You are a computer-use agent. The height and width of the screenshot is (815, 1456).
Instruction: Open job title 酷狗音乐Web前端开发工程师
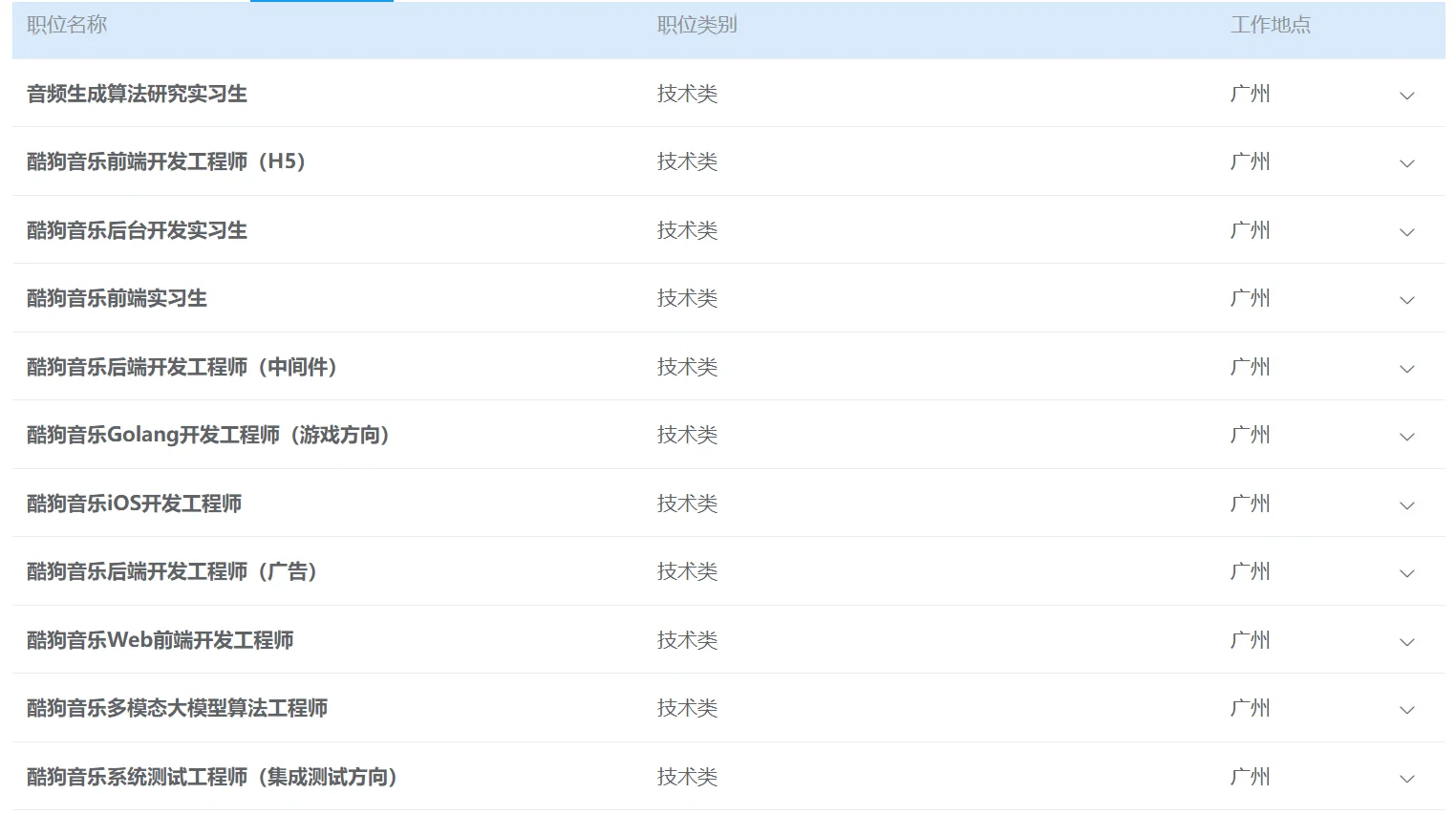(x=160, y=640)
